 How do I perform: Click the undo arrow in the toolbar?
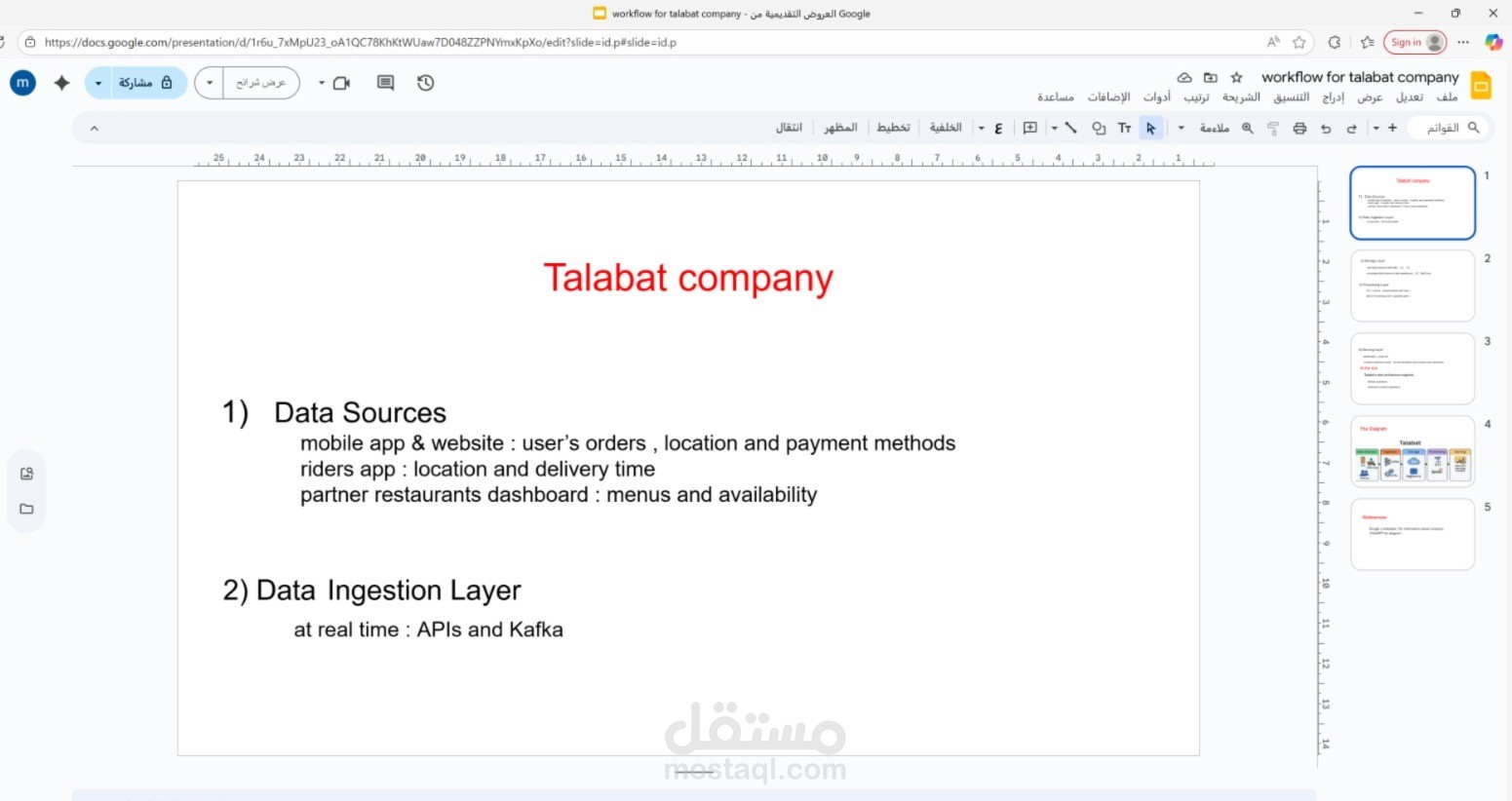pos(1326,128)
